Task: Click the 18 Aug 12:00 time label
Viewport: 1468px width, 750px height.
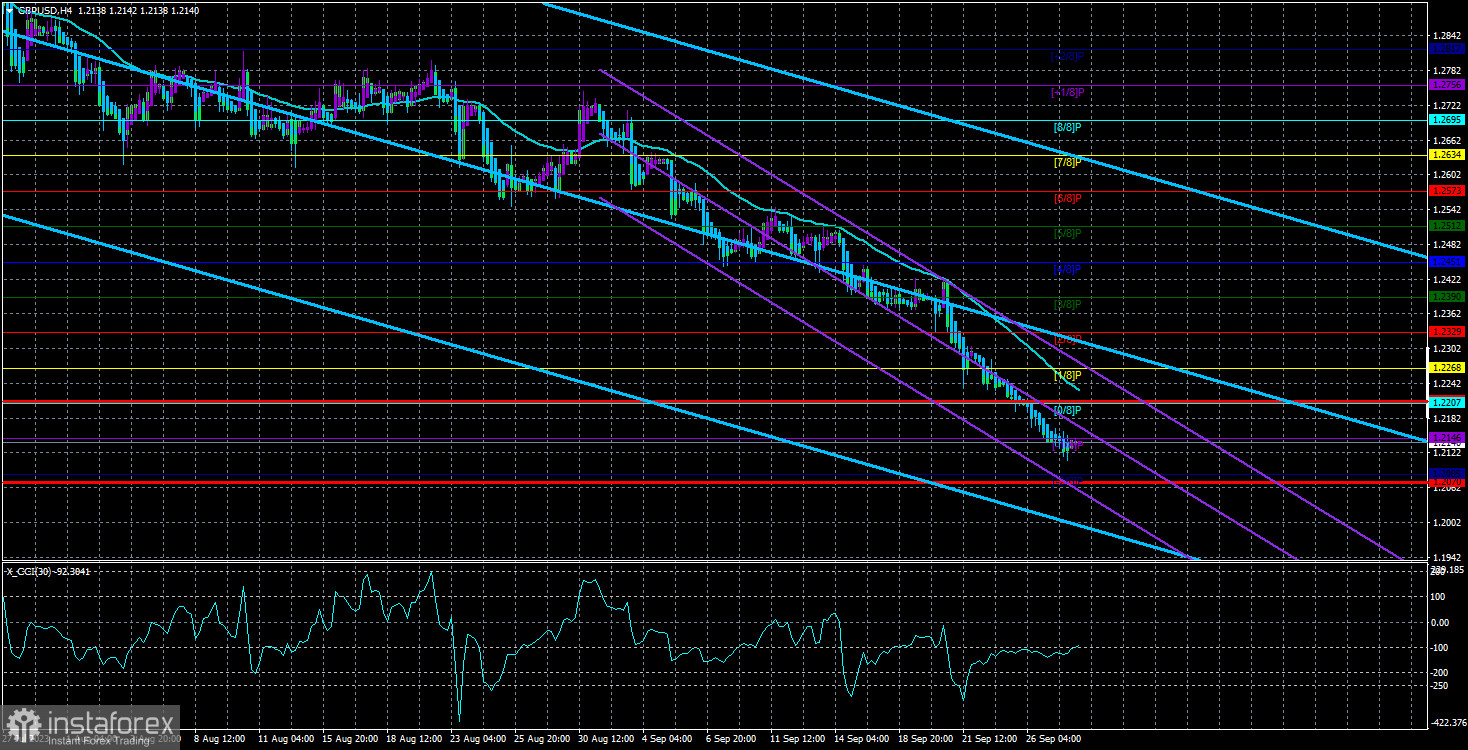Action: [415, 740]
